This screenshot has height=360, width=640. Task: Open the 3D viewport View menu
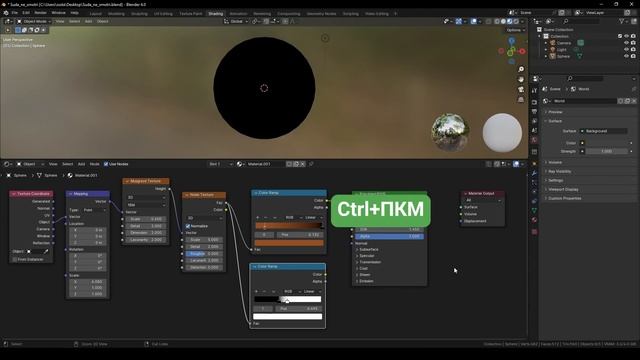[x=60, y=21]
